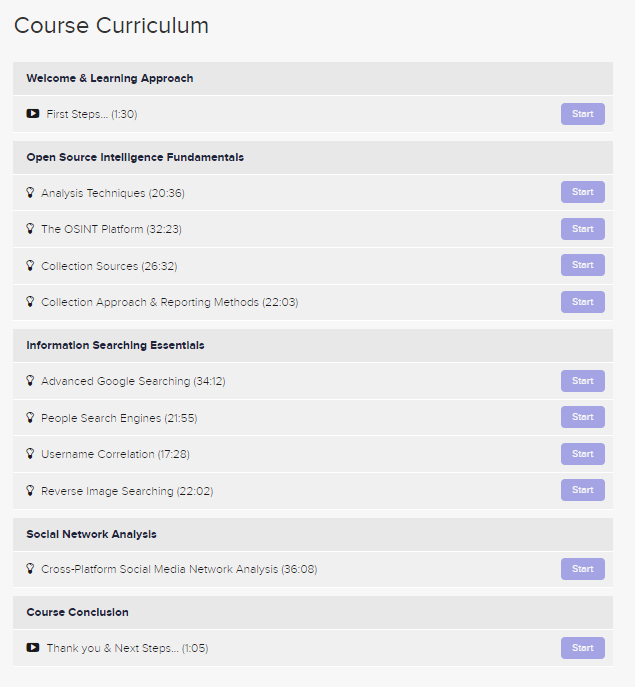Click lightbulb icon beside Reverse Image Searching
Viewport: 635px width, 687px height.
click(30, 490)
